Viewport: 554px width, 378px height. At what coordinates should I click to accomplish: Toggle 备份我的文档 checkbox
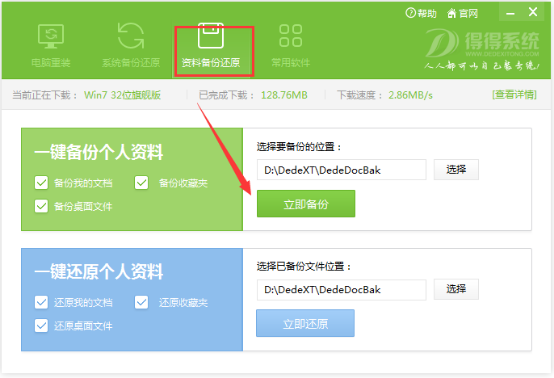pos(41,183)
